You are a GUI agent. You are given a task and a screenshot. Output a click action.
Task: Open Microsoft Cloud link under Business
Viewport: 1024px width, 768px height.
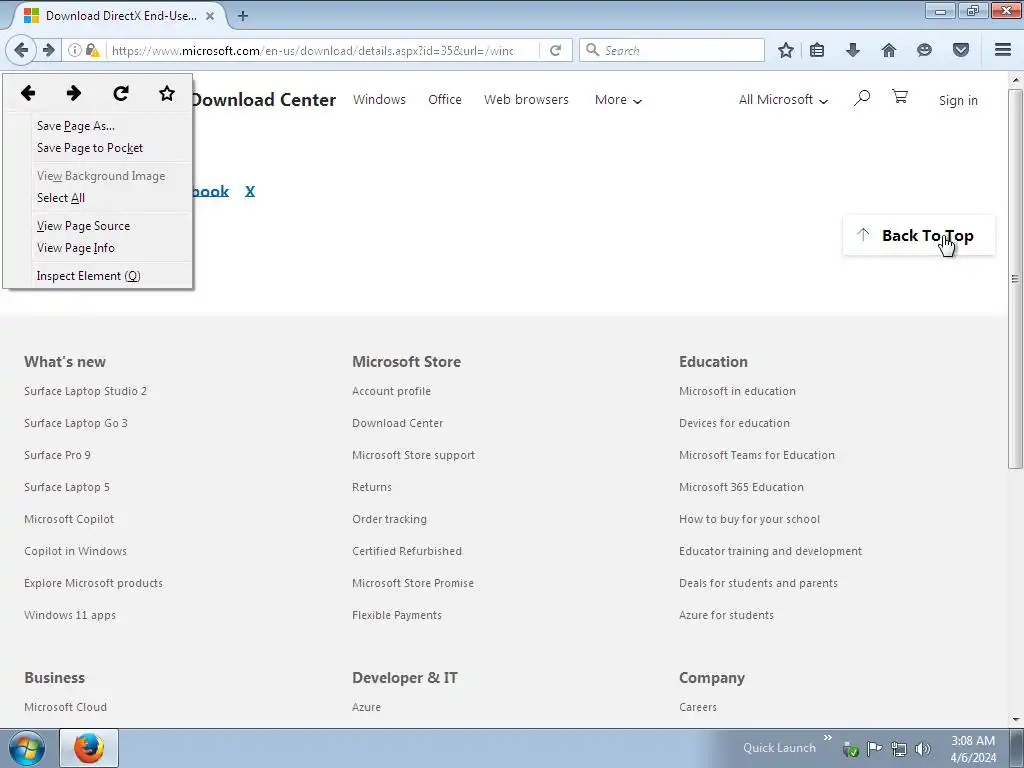65,707
